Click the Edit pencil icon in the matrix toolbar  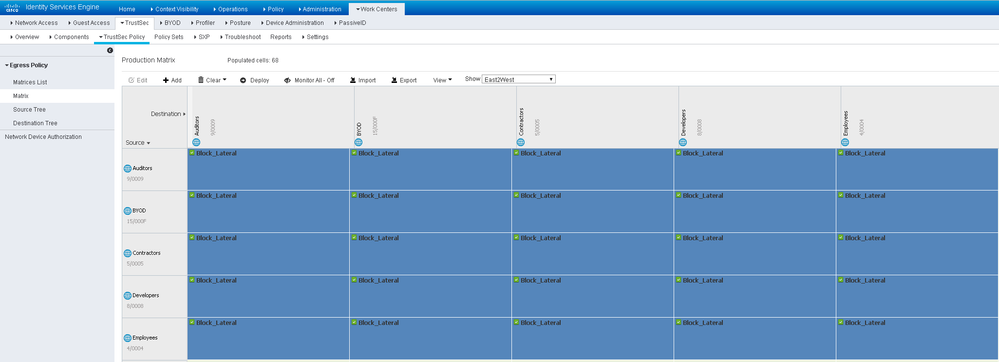131,80
